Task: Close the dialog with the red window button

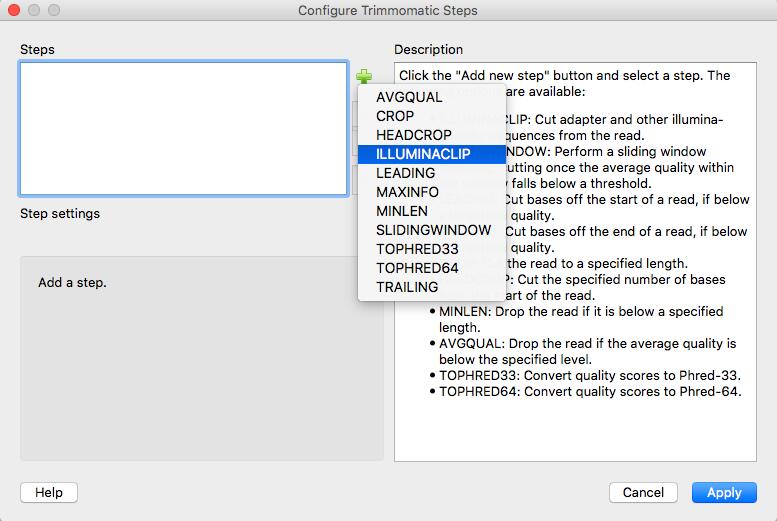Action: (x=14, y=10)
